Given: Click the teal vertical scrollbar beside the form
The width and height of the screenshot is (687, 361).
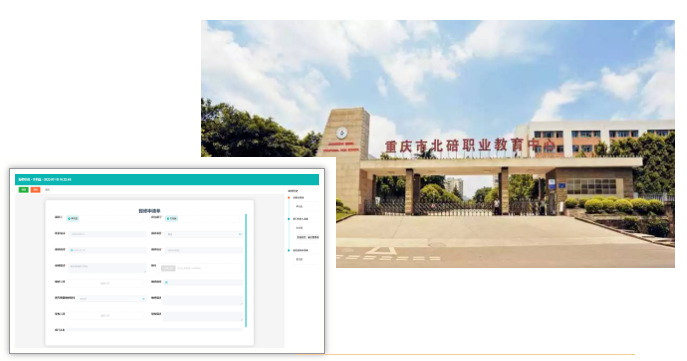Looking at the screenshot, I should (x=246, y=270).
